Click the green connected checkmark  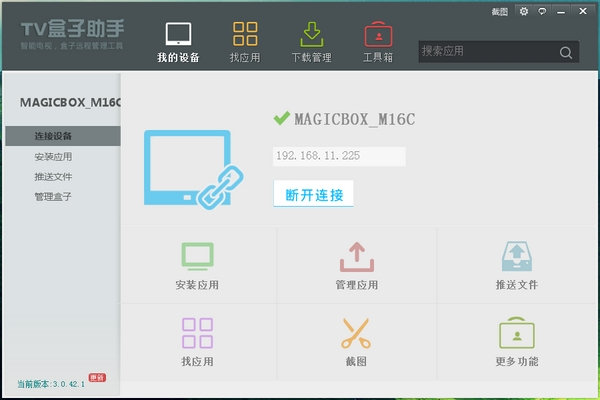(x=282, y=118)
